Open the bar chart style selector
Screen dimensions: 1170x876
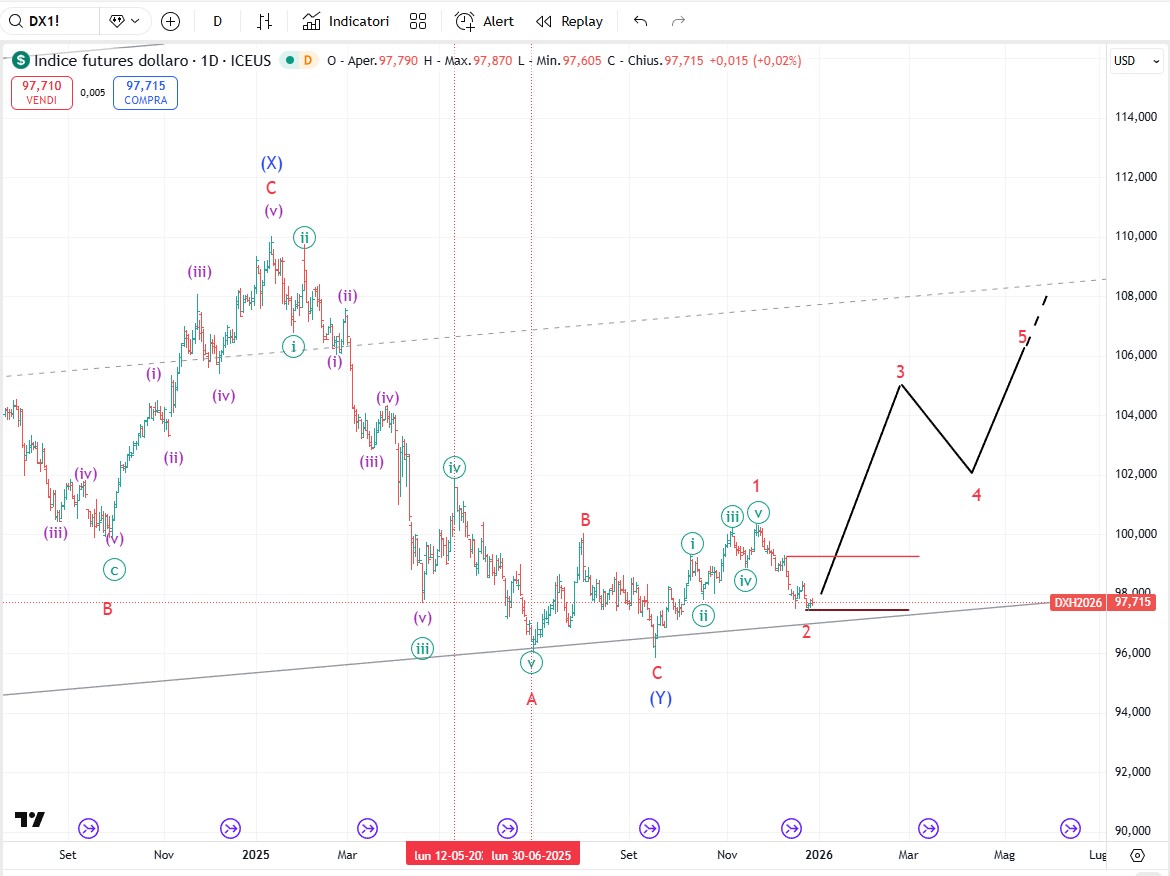[x=265, y=22]
